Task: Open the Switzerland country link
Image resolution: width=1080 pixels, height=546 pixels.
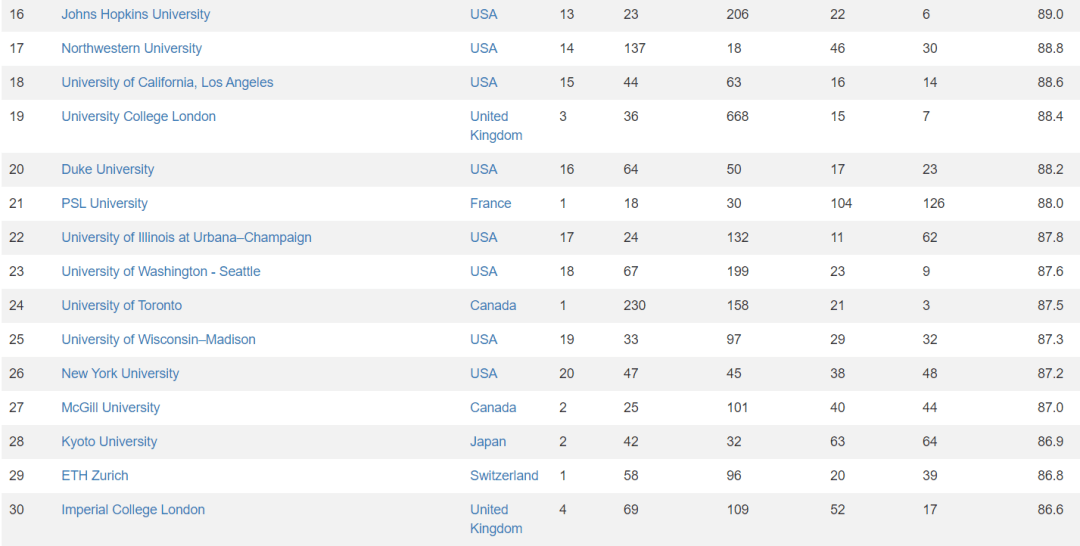Action: [504, 476]
